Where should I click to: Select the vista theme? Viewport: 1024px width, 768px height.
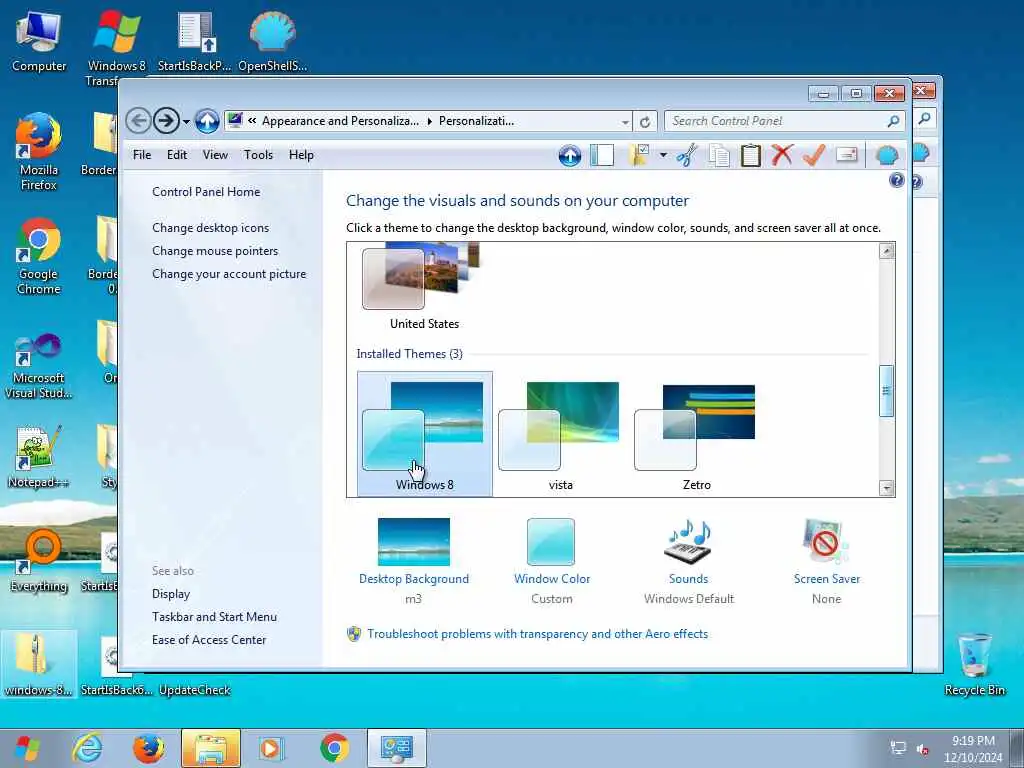pos(560,434)
